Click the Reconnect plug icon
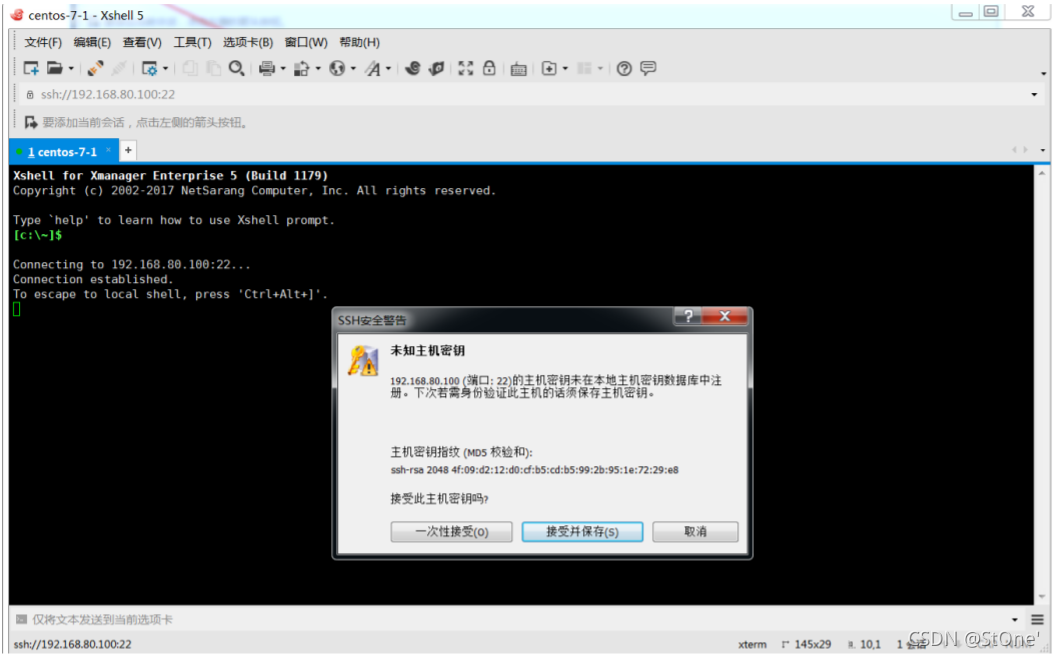Image resolution: width=1055 pixels, height=657 pixels. pos(96,68)
